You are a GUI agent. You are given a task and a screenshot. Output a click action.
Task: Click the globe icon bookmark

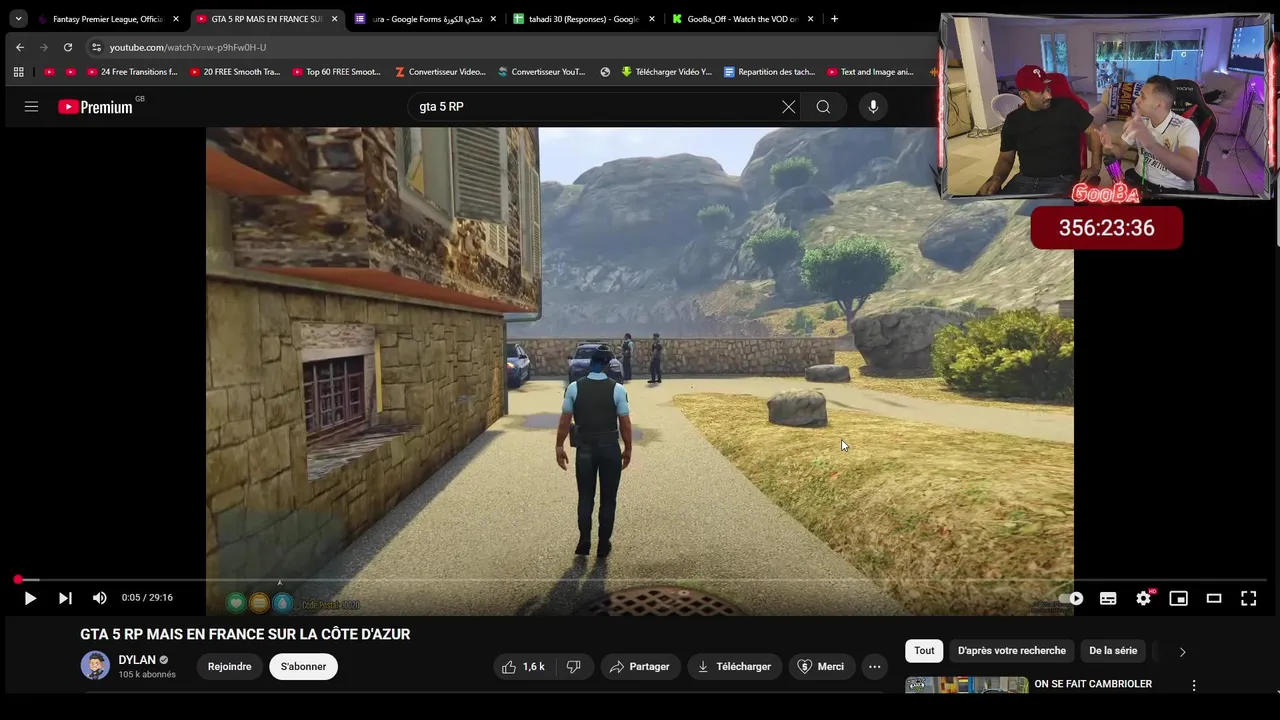pos(605,72)
